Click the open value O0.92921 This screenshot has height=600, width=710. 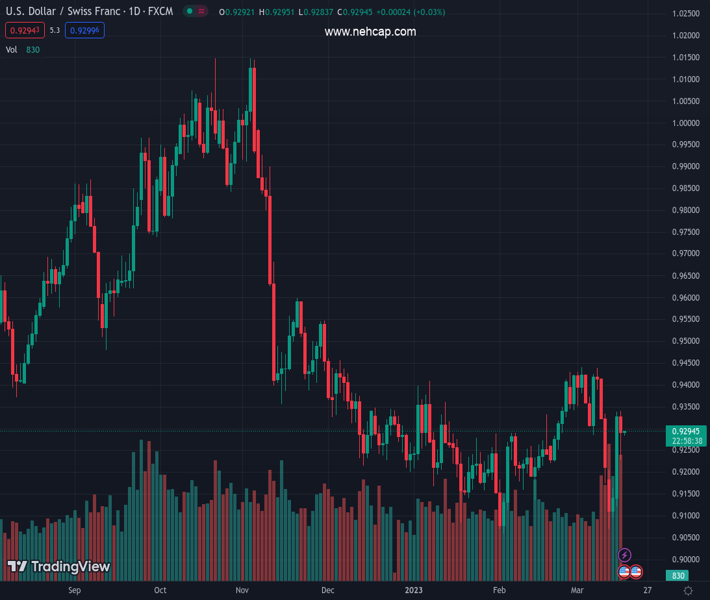(x=237, y=12)
